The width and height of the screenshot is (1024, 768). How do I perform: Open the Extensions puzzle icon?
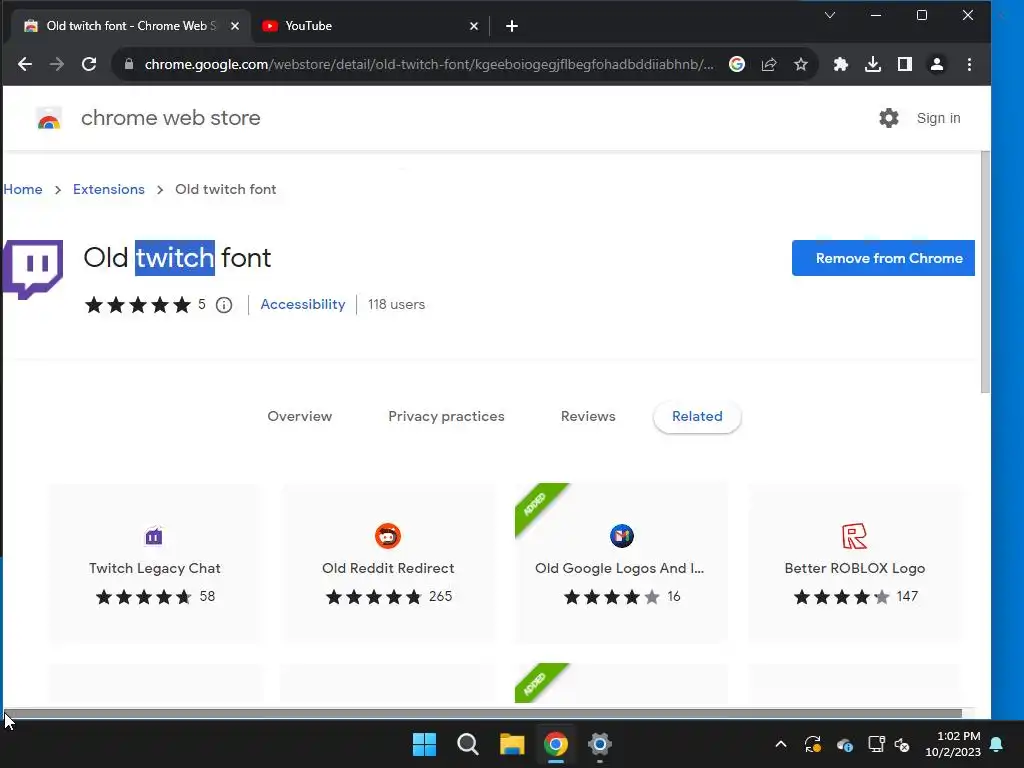click(840, 64)
